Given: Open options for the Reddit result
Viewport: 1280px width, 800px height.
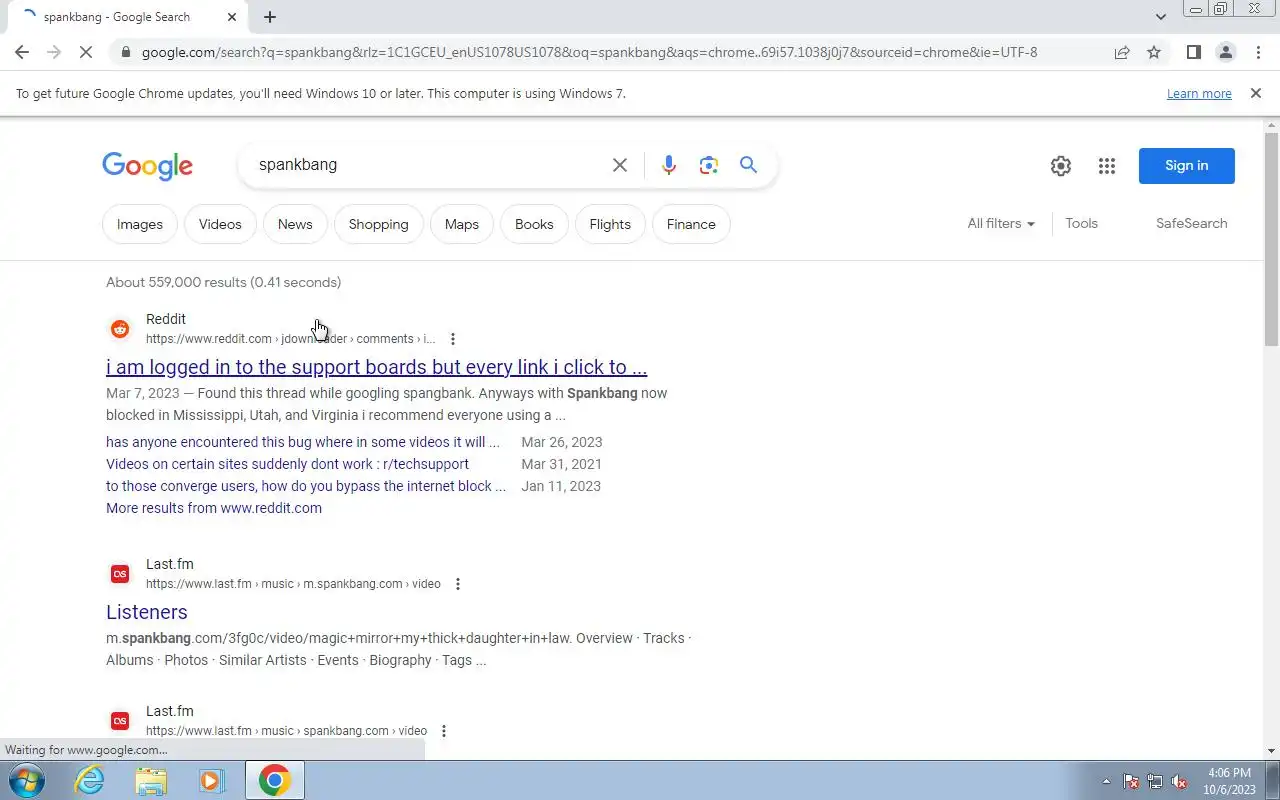Looking at the screenshot, I should tap(453, 339).
